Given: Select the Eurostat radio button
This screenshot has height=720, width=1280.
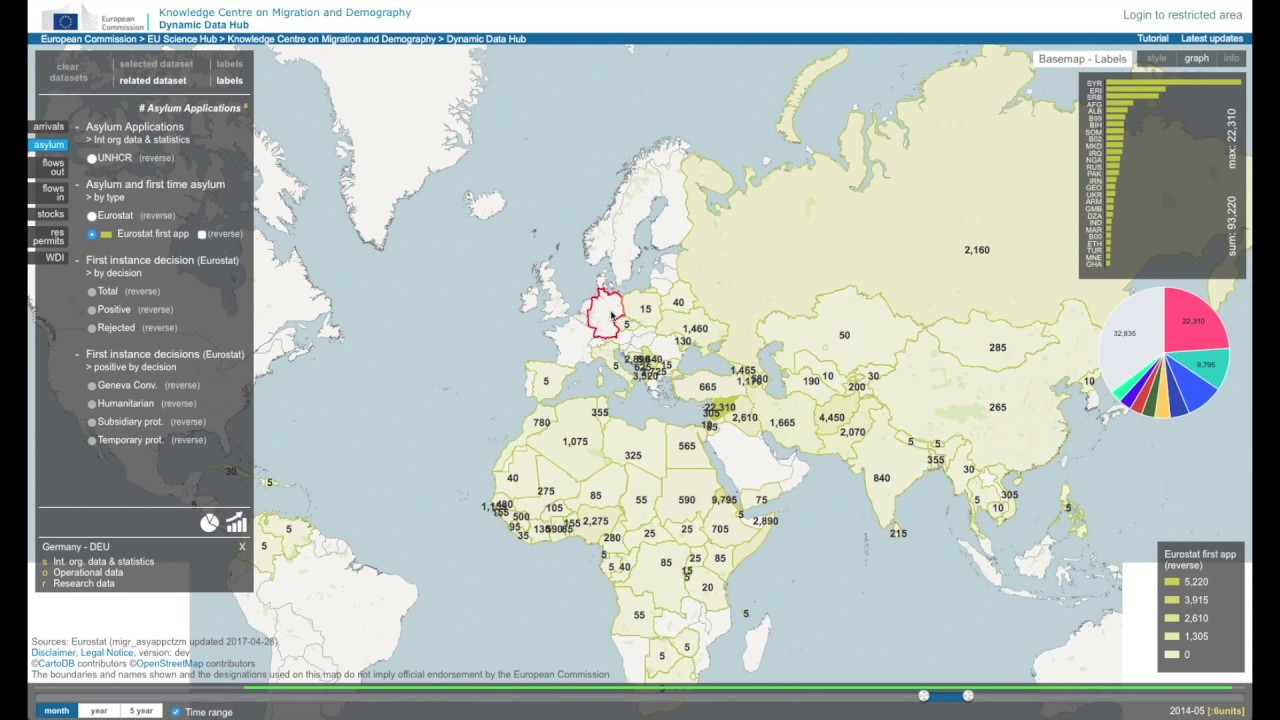Looking at the screenshot, I should click(x=92, y=216).
